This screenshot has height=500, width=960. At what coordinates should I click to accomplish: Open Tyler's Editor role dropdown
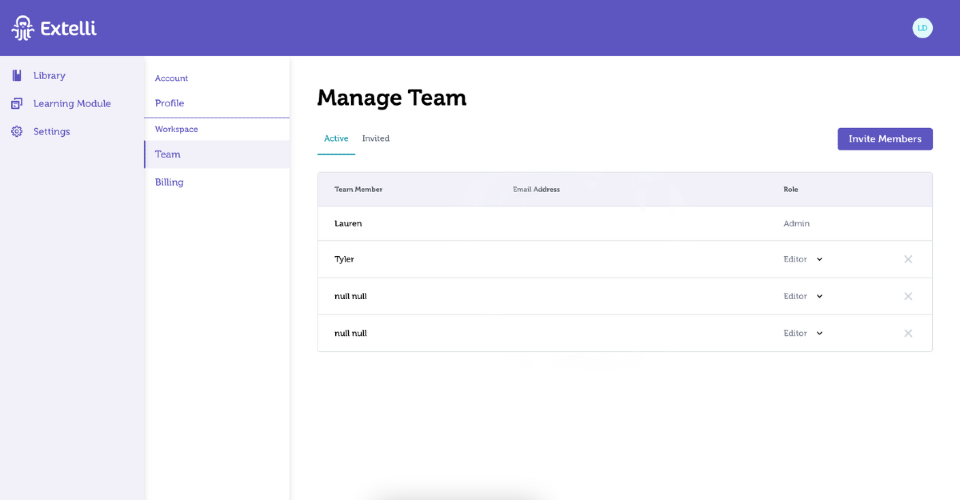point(803,259)
